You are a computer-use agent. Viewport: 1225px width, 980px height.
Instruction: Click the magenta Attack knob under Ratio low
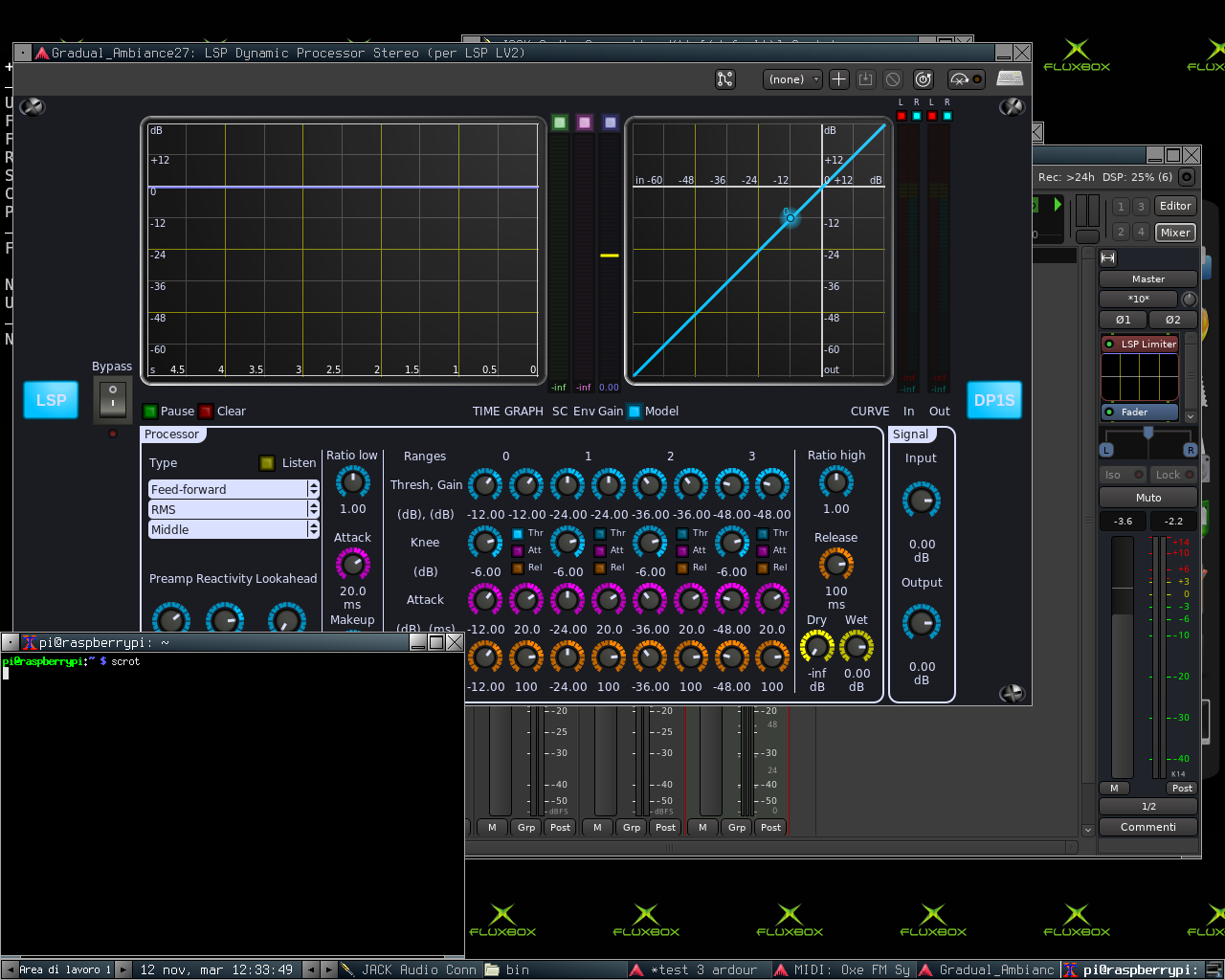point(353,565)
